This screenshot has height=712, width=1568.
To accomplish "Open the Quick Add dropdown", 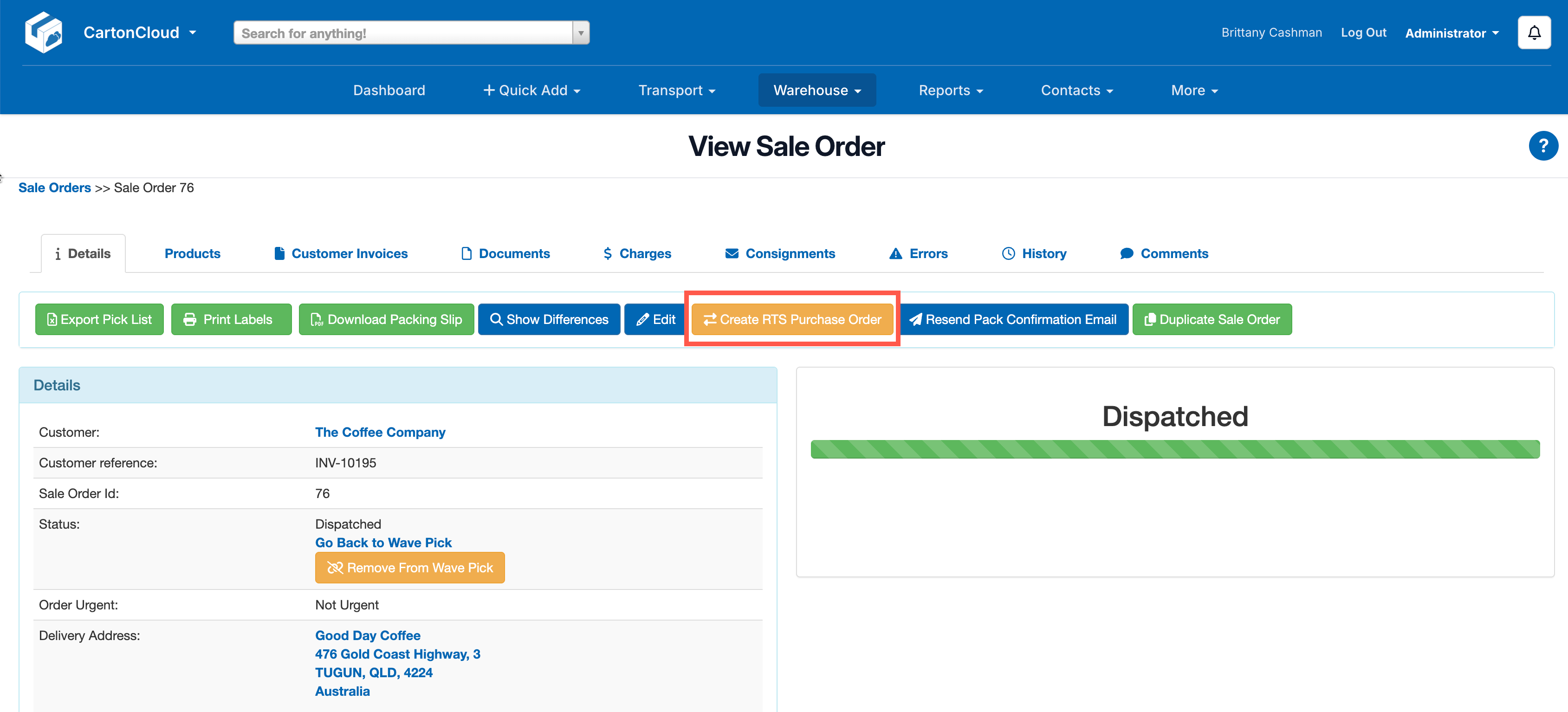I will 531,90.
